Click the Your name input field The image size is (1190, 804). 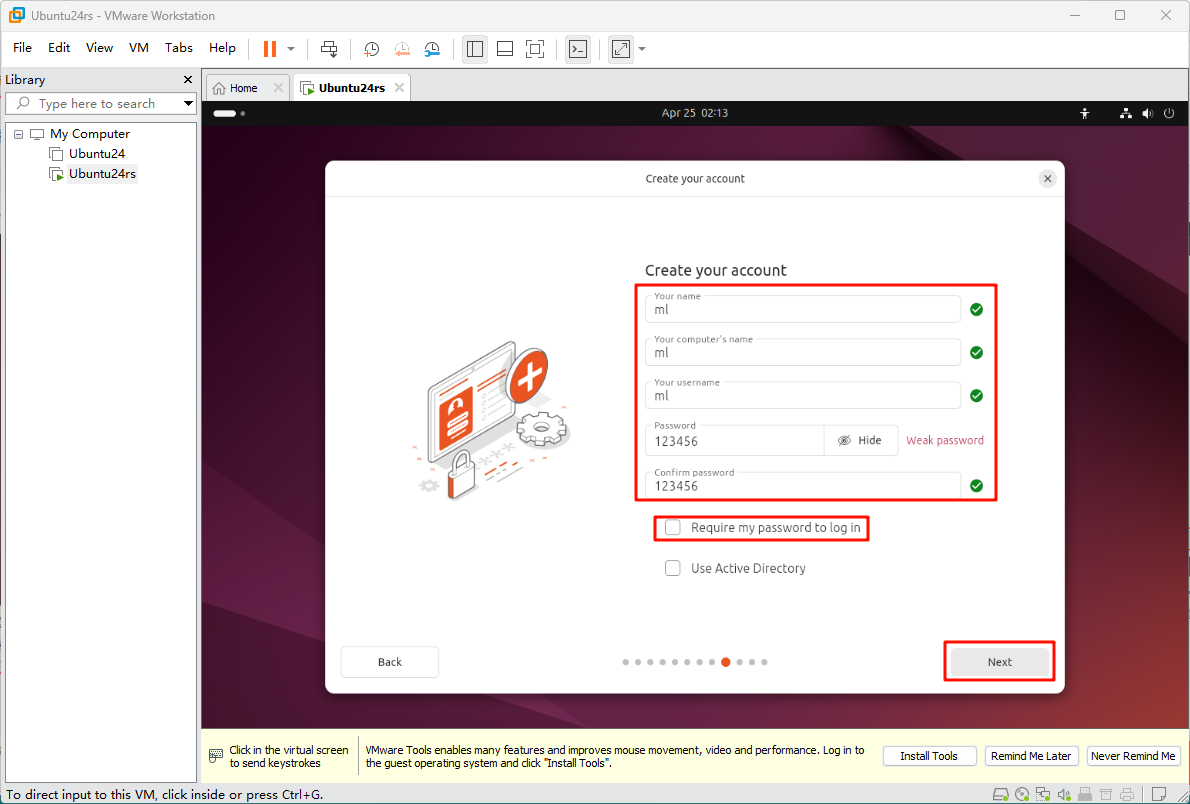[x=802, y=309]
